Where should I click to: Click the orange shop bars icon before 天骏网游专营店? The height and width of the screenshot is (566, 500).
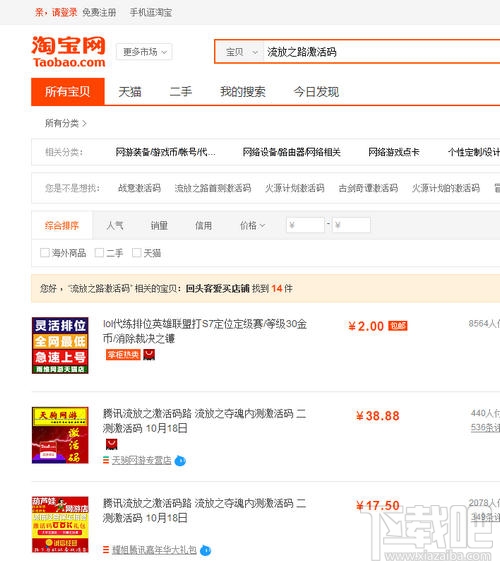click(106, 460)
